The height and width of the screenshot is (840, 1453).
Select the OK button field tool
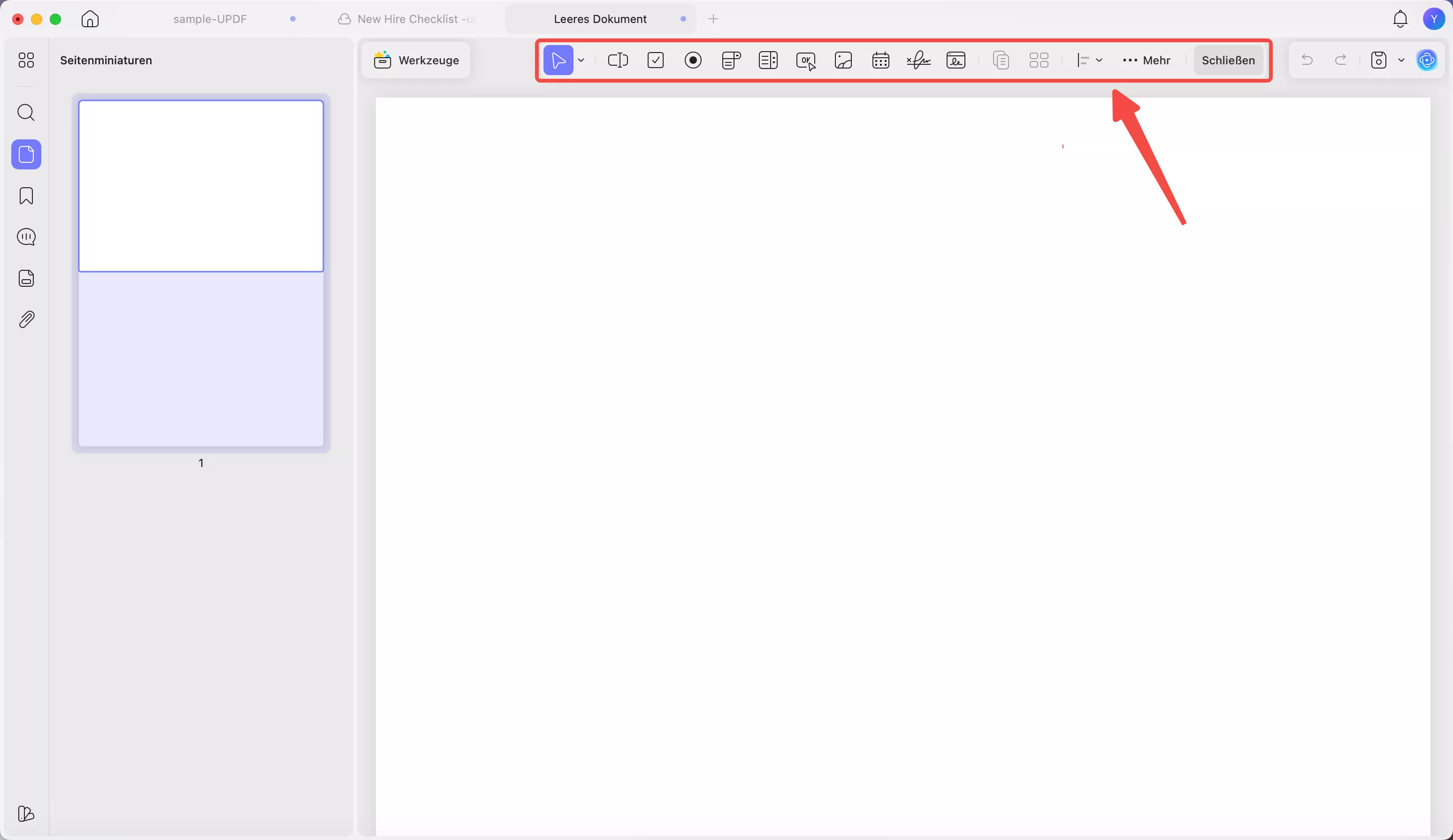(x=805, y=60)
